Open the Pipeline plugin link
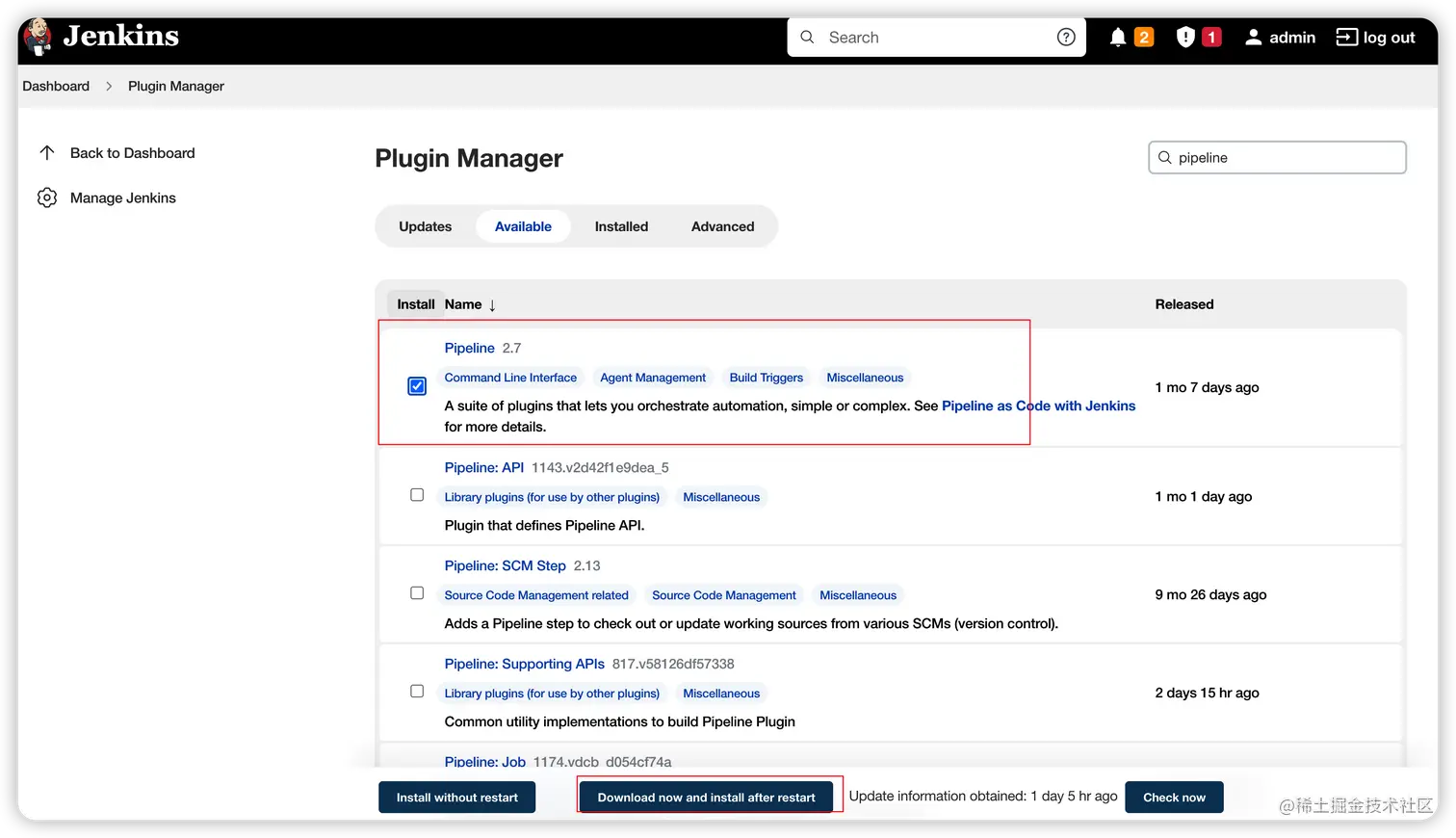Viewport: 1456px width, 838px height. [470, 348]
